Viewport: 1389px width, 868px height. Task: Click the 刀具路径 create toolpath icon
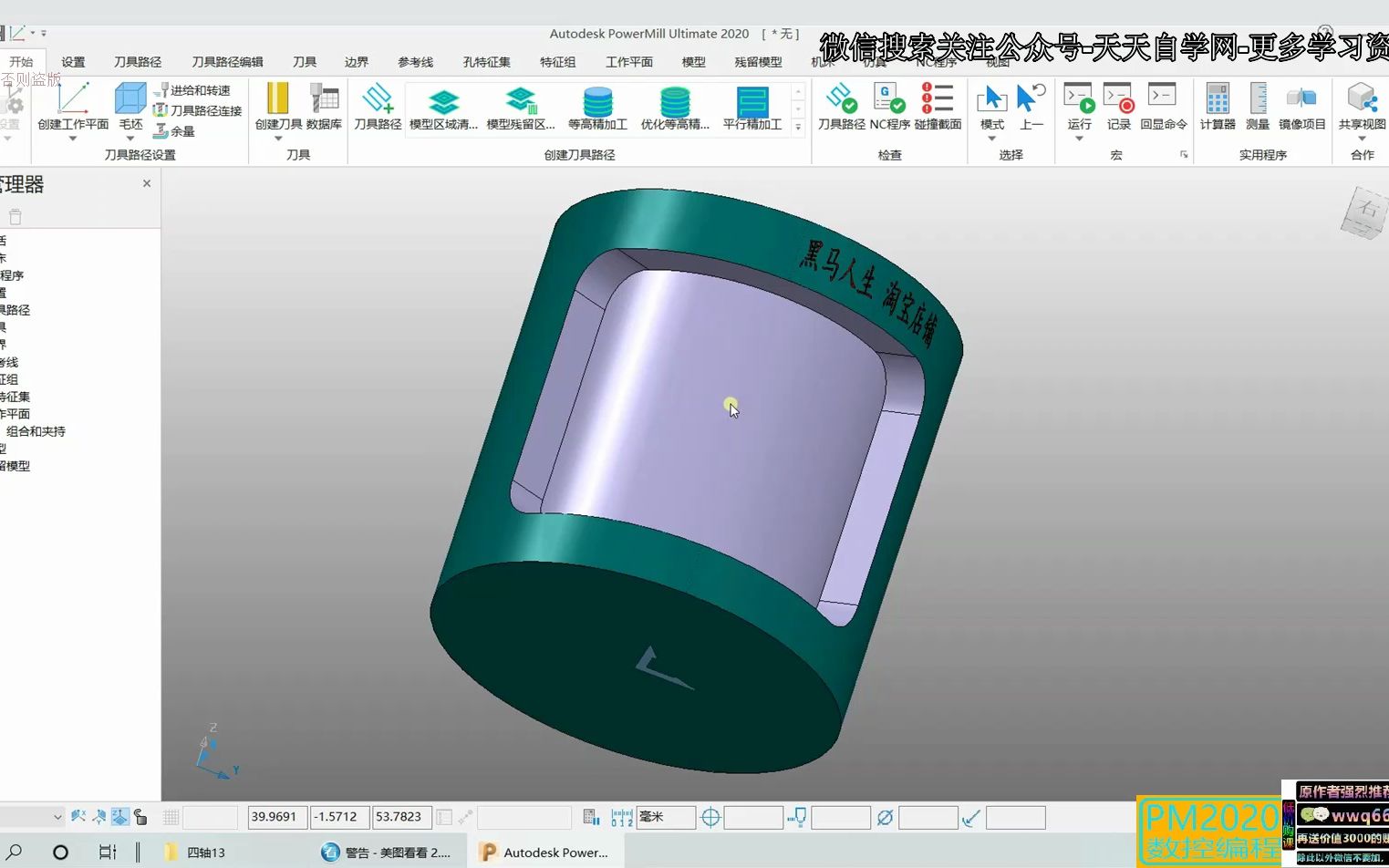(x=378, y=98)
